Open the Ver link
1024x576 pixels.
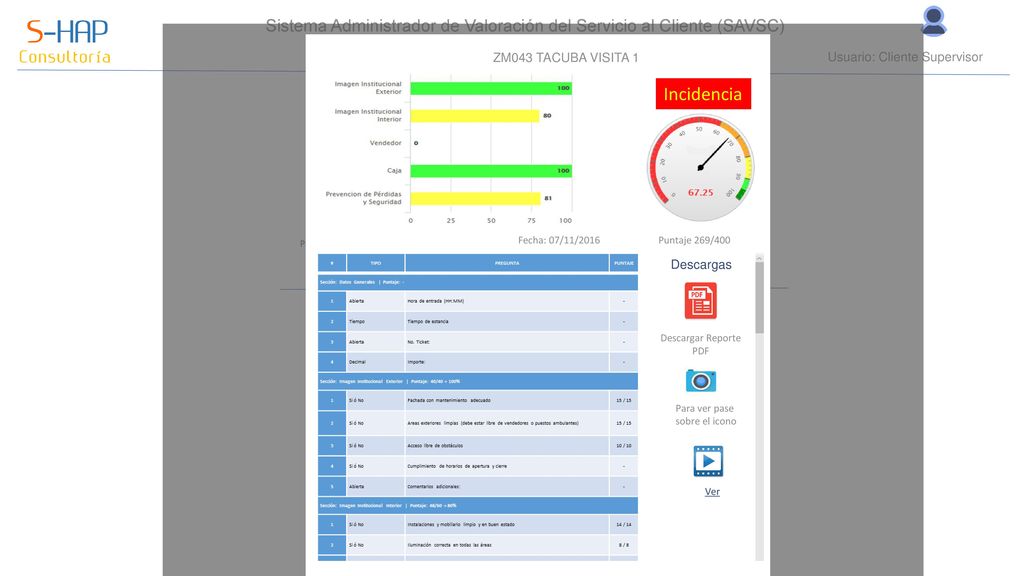click(x=712, y=492)
